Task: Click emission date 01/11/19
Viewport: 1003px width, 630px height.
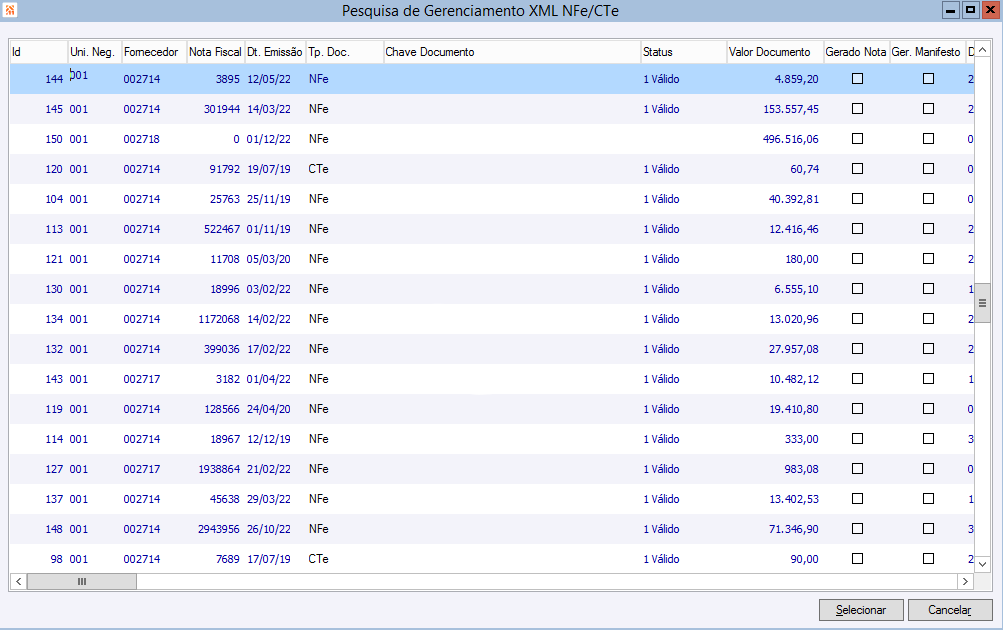Action: point(269,229)
